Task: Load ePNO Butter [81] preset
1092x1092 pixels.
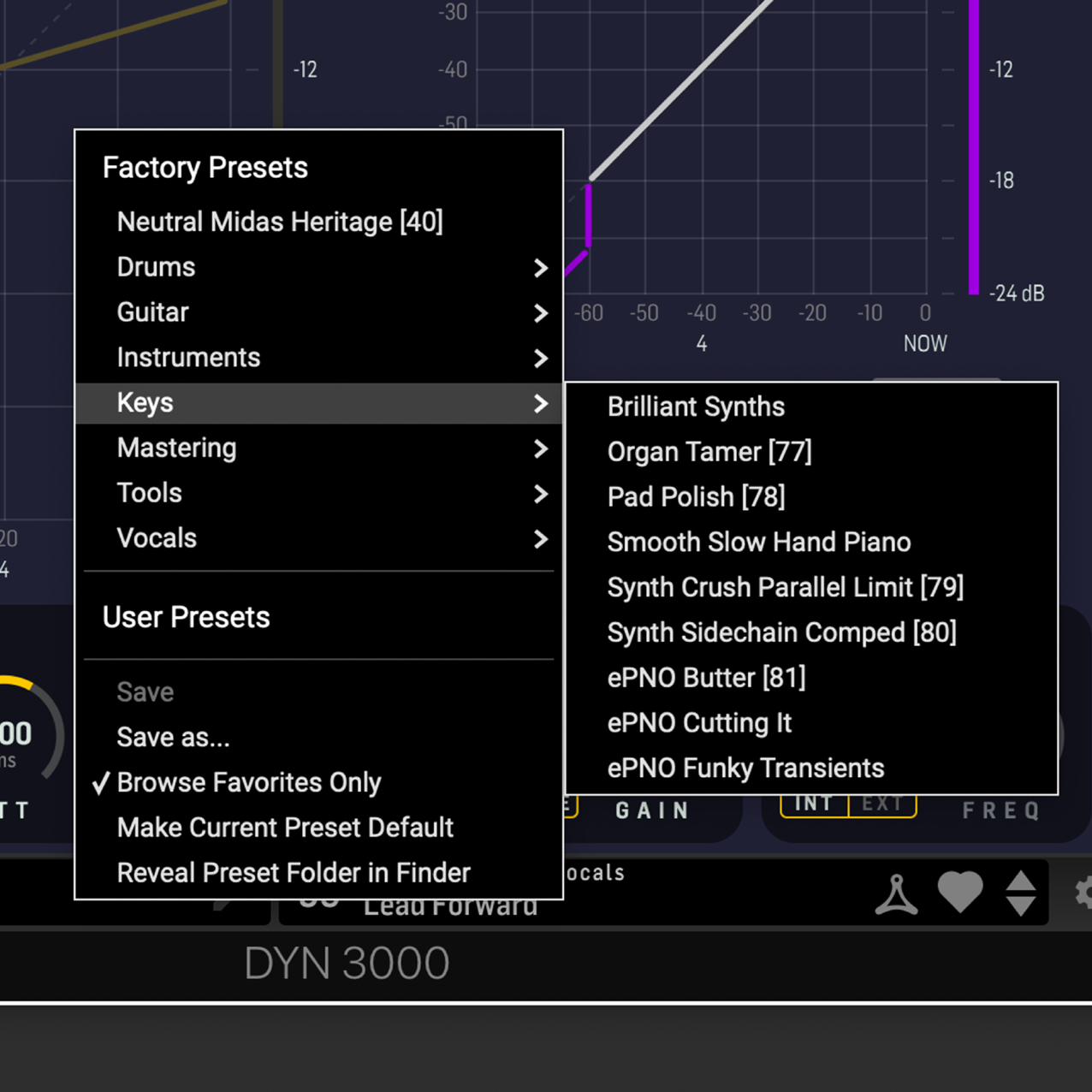Action: (811, 678)
